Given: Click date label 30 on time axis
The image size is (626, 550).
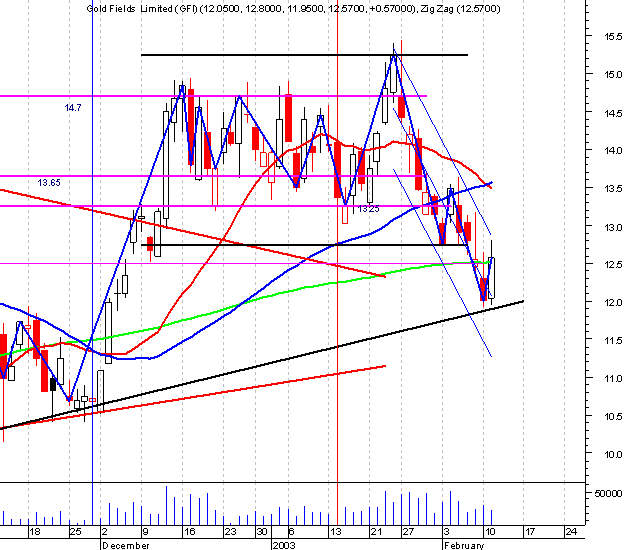Looking at the screenshot, I should click(x=262, y=532).
